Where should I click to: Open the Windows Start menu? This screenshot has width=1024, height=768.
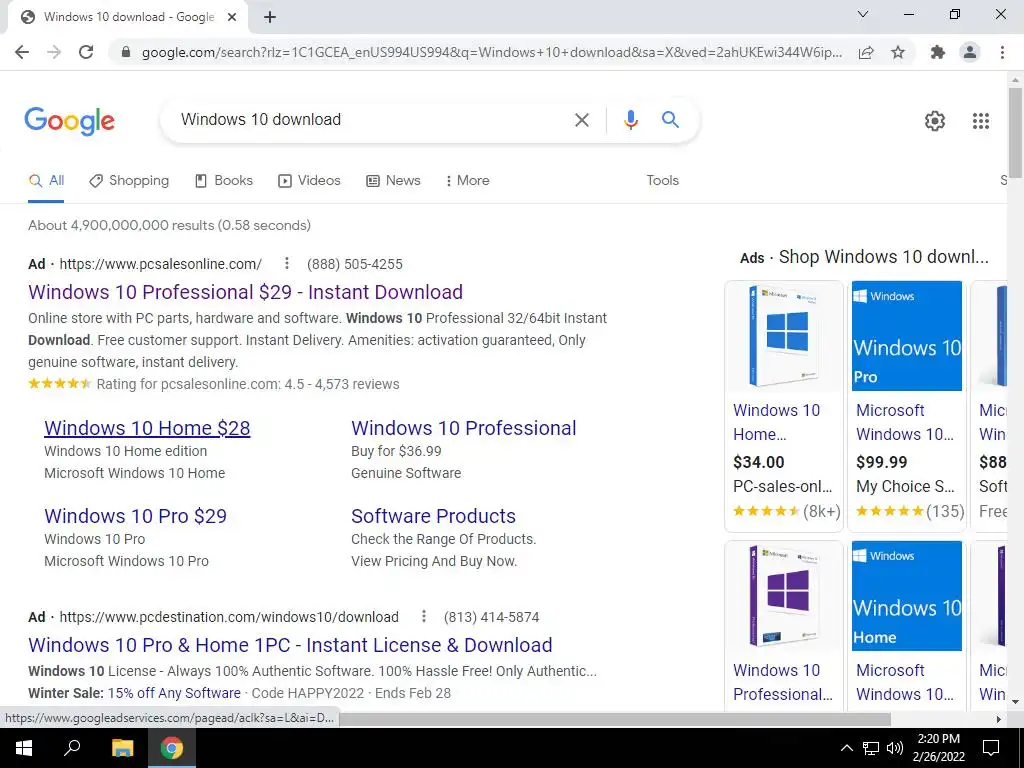24,748
